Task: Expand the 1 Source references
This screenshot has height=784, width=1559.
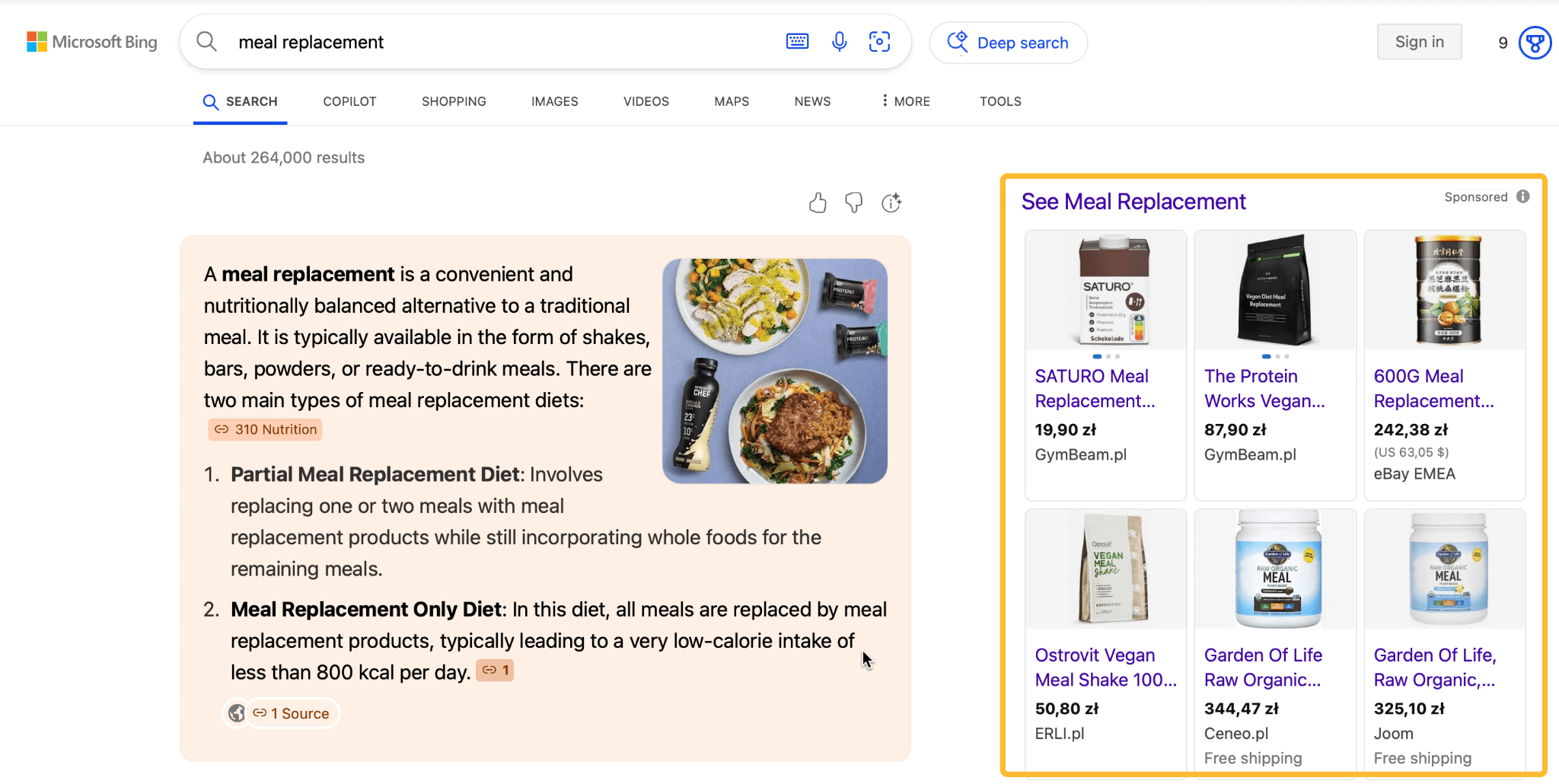Action: (293, 713)
